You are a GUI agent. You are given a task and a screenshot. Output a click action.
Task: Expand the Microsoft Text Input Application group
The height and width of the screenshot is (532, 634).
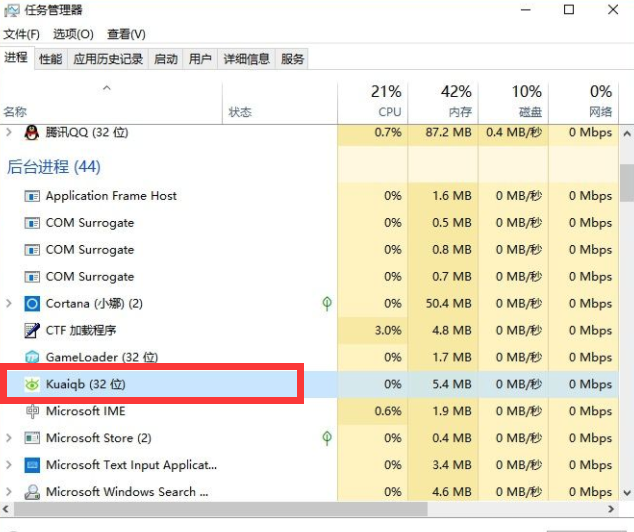[9, 465]
